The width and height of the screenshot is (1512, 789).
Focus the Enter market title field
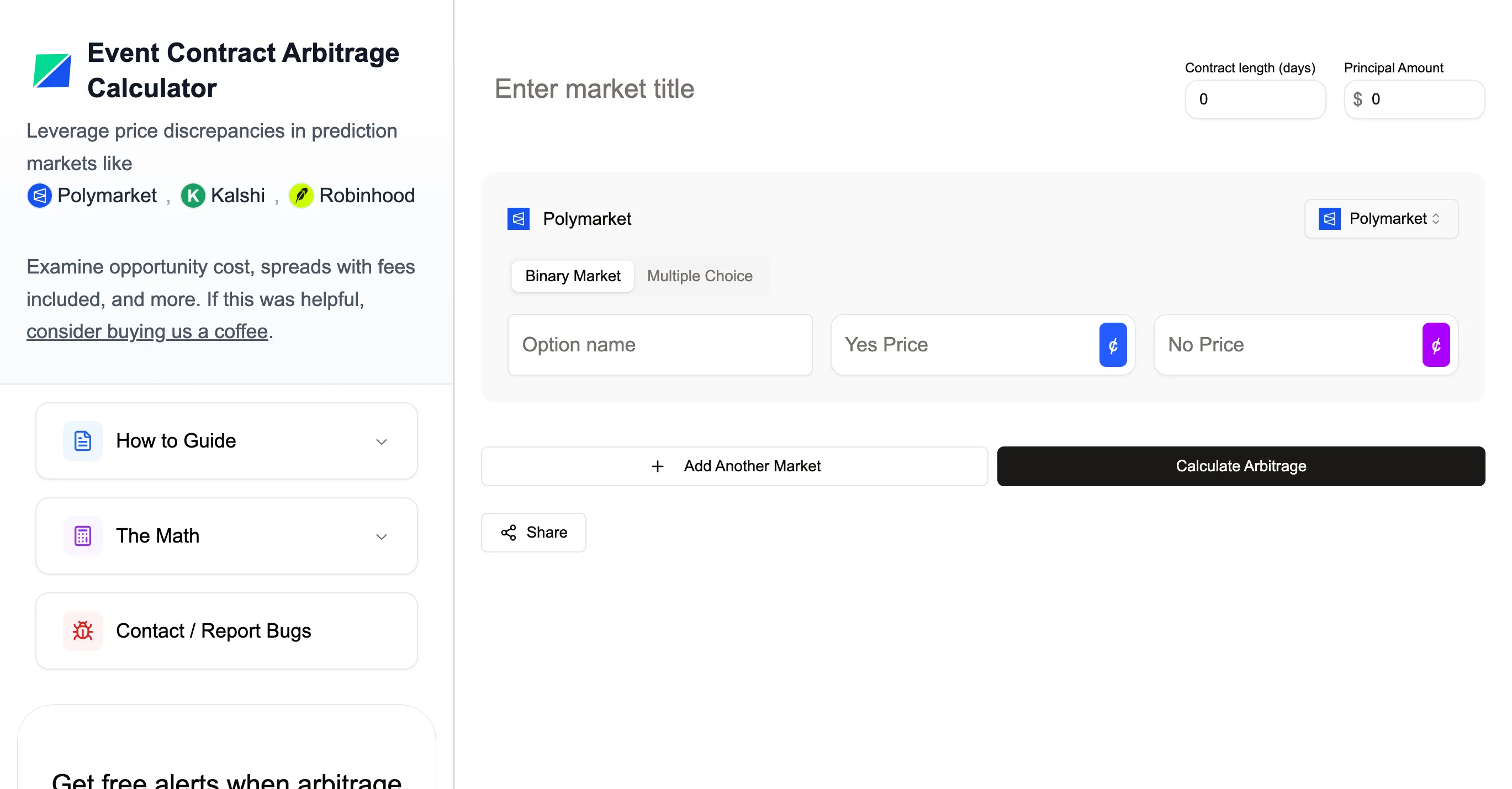(822, 90)
